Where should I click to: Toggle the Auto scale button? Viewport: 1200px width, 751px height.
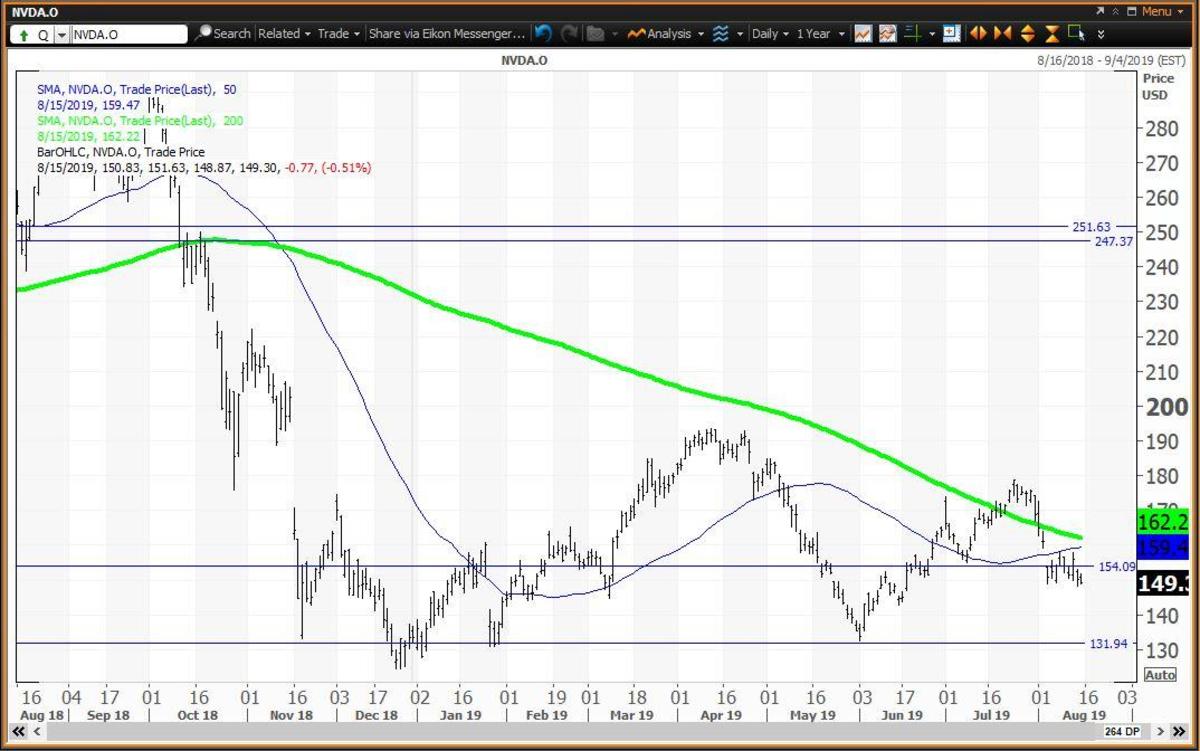pos(1159,675)
